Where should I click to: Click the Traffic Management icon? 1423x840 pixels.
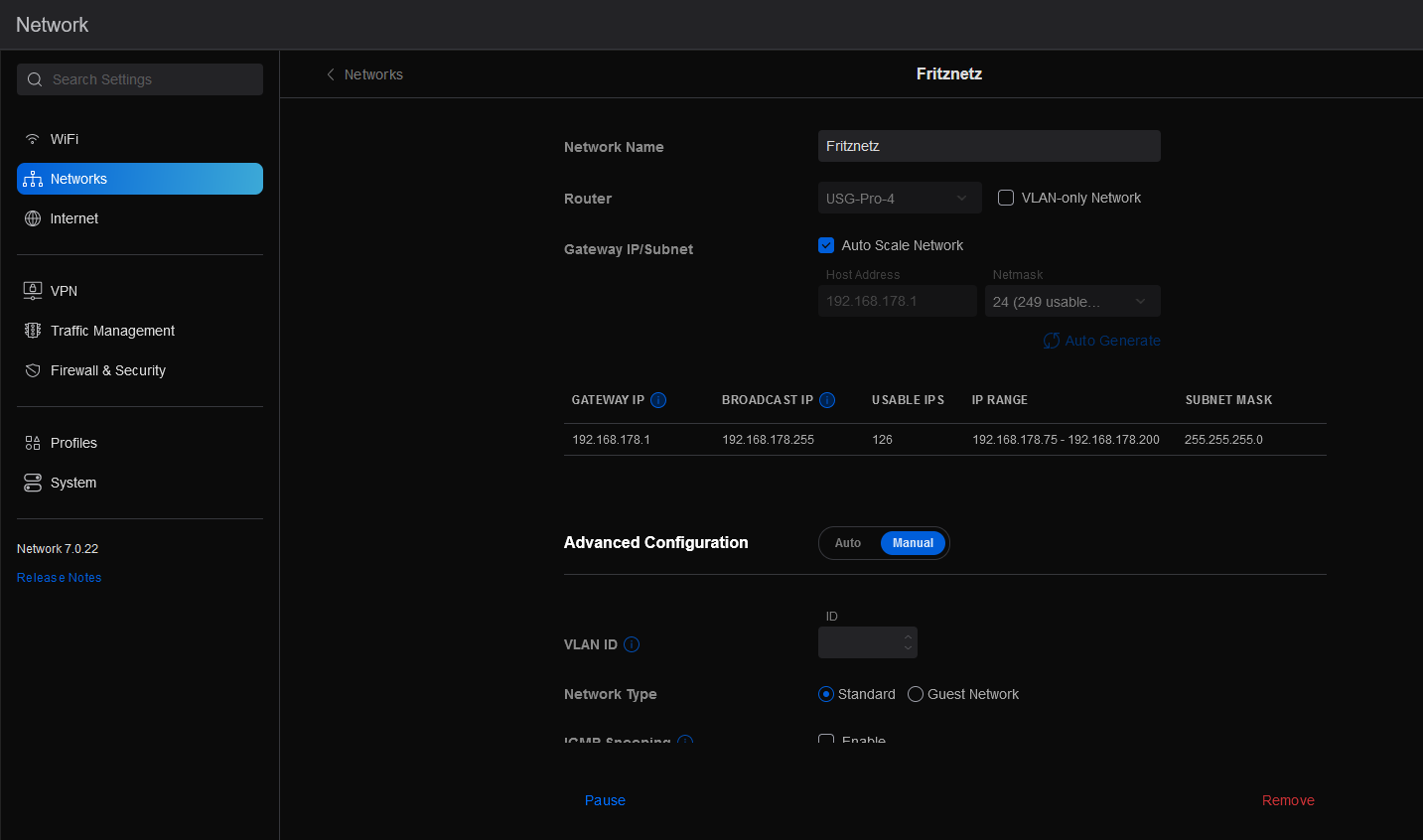33,331
